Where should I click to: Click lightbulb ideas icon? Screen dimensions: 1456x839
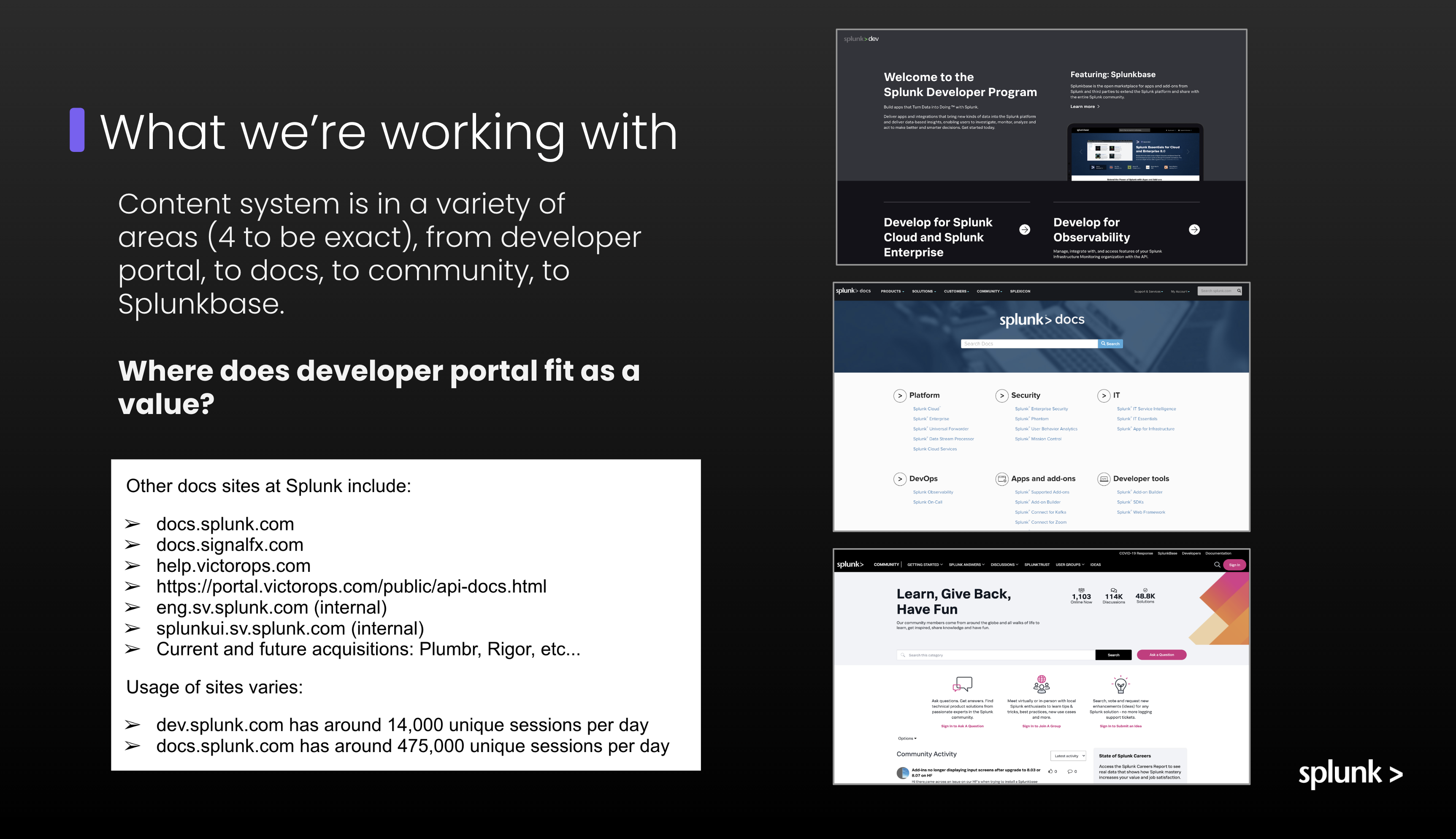tap(1120, 684)
